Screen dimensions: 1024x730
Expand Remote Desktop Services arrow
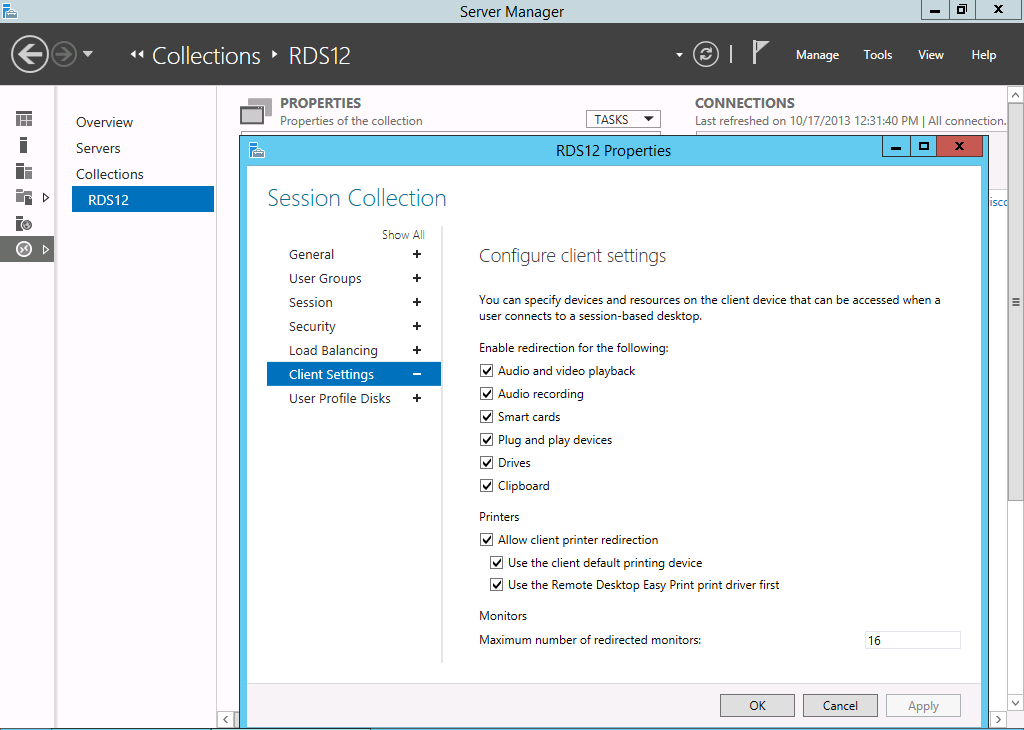coord(46,249)
